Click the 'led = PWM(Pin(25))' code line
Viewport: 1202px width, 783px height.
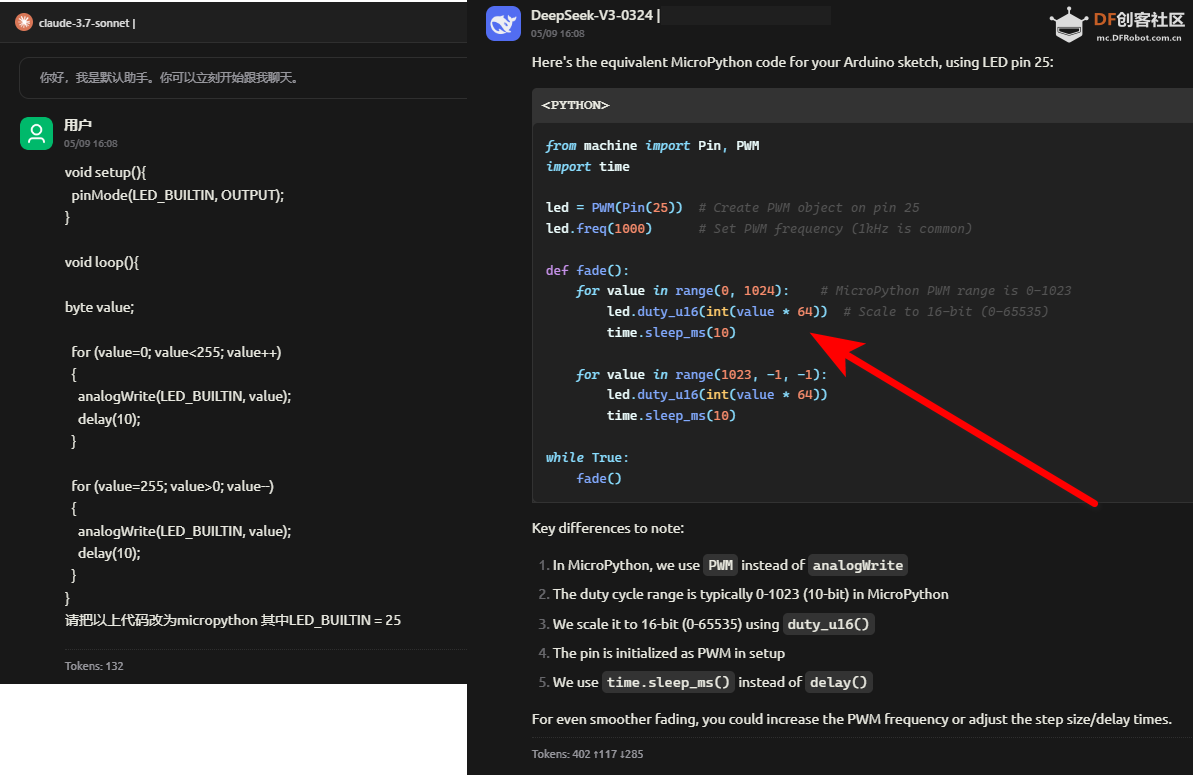click(x=614, y=208)
